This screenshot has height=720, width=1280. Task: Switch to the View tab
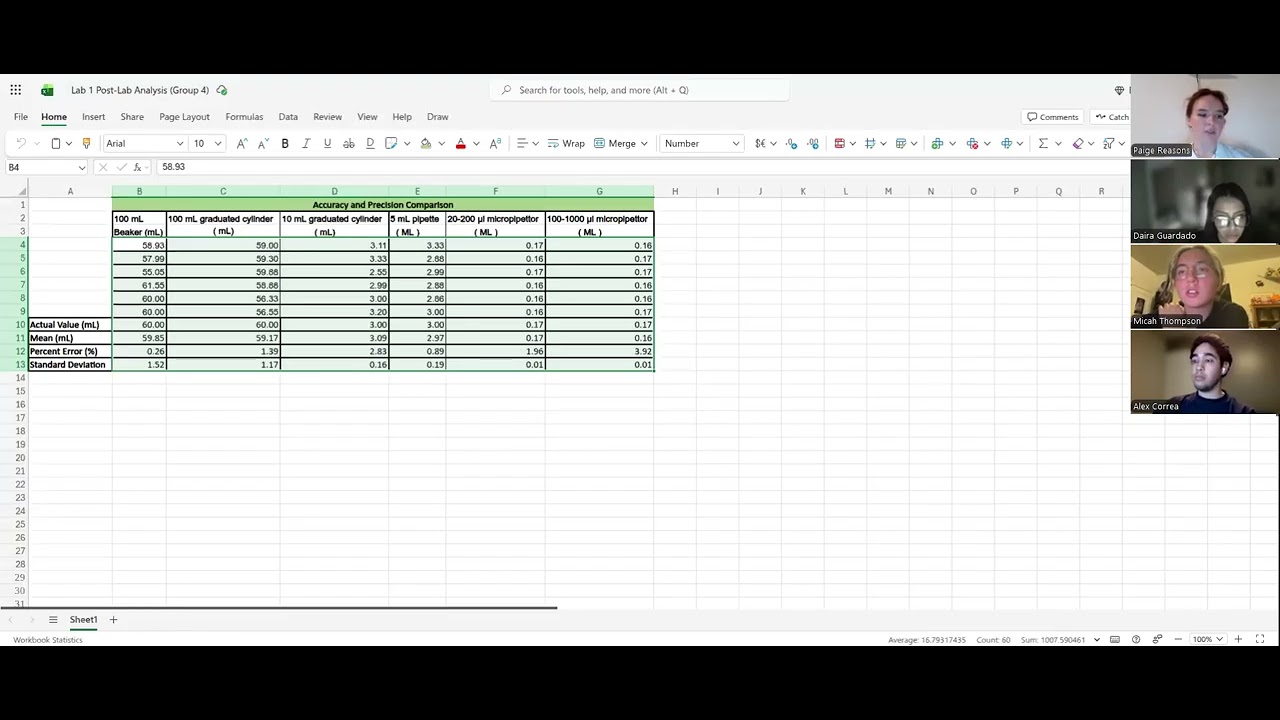367,117
